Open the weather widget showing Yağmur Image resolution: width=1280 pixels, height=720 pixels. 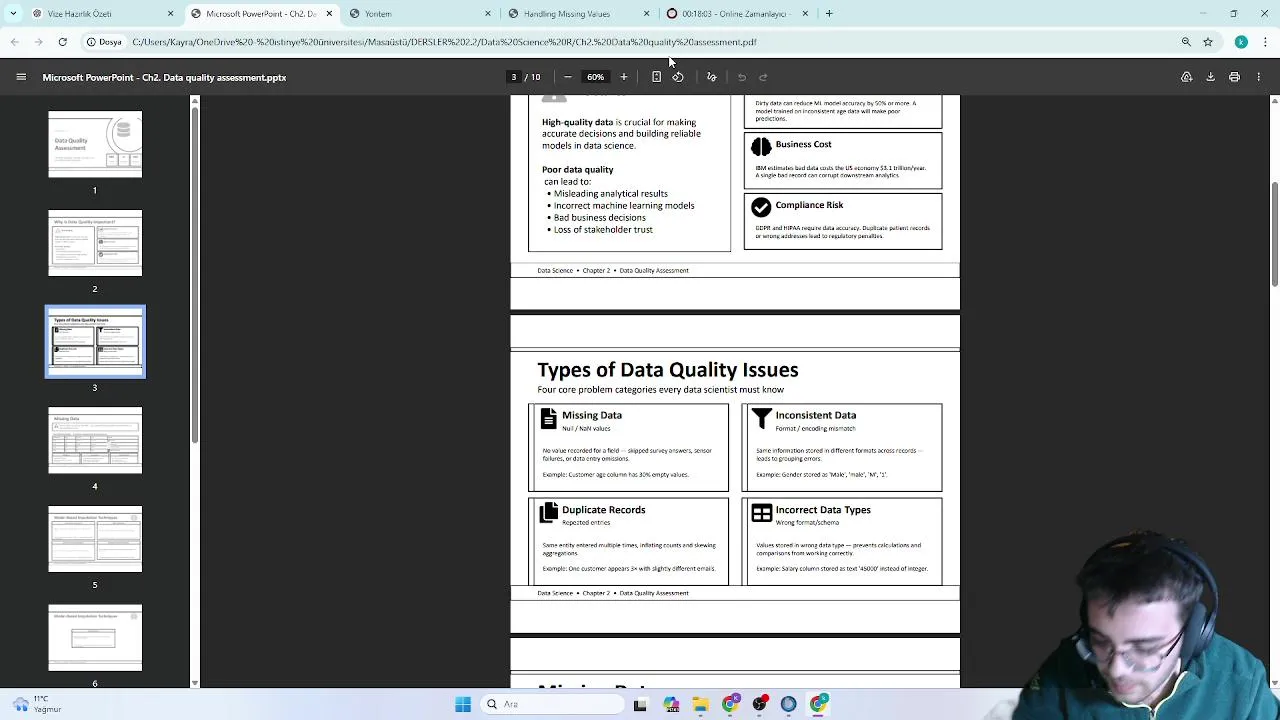pyautogui.click(x=36, y=704)
